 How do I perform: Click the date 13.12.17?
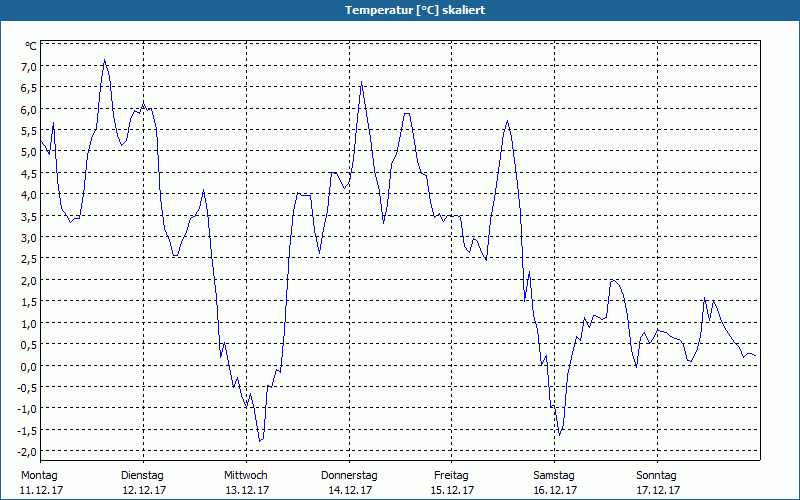pyautogui.click(x=247, y=490)
